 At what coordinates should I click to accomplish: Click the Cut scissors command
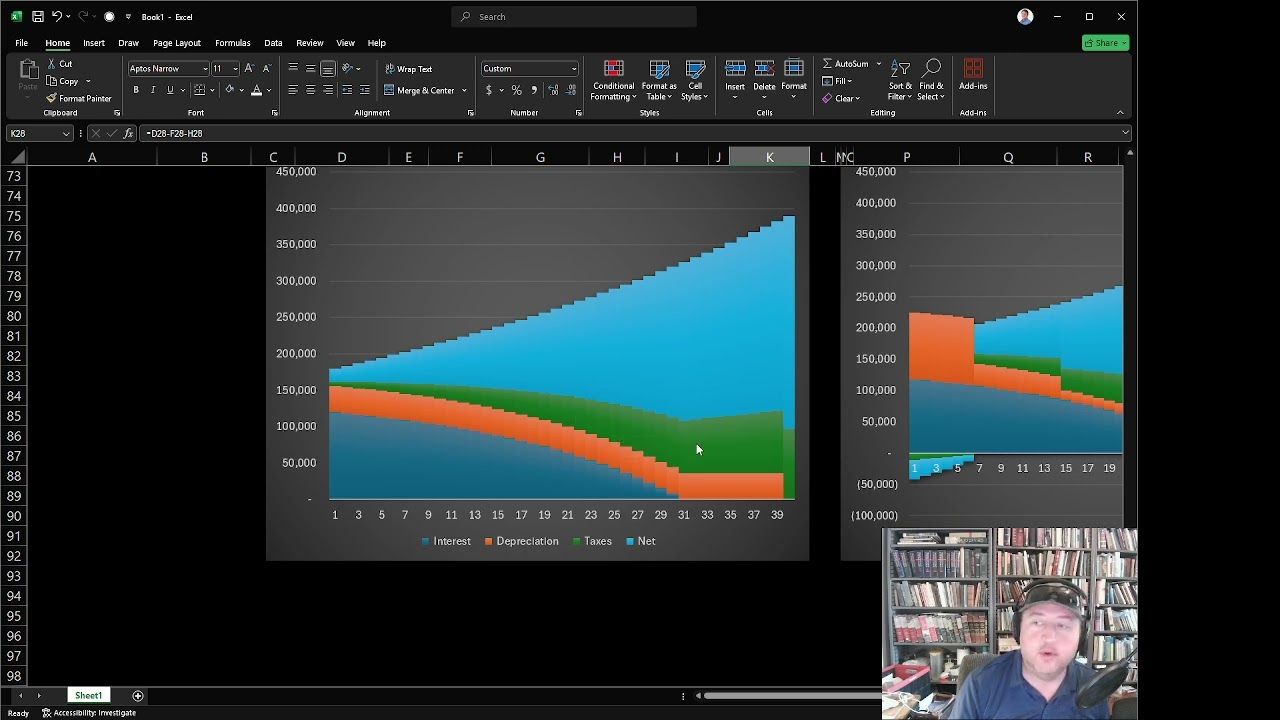coord(59,63)
